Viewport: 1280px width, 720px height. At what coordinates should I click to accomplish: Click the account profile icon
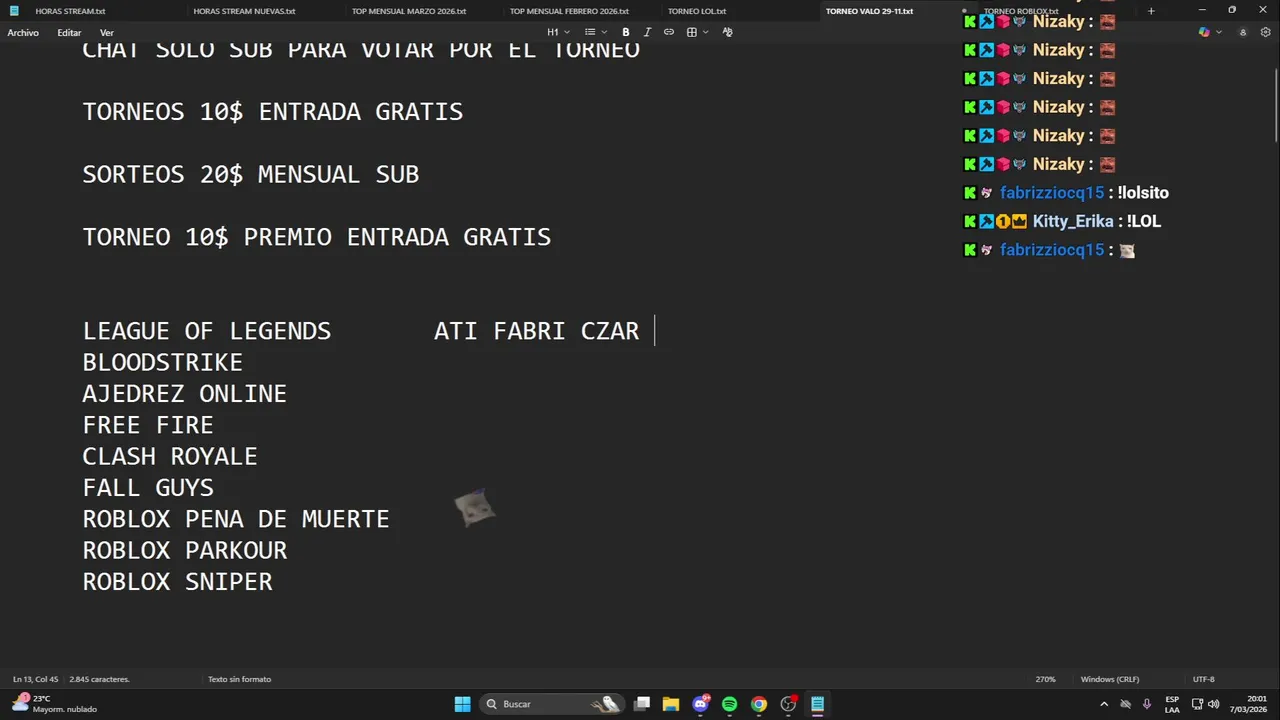[x=1243, y=32]
